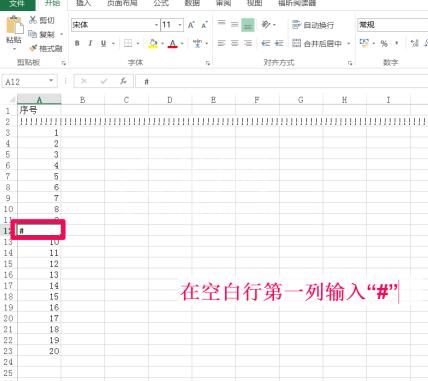
Task: Click the Select All corner triangle
Action: tap(12, 100)
